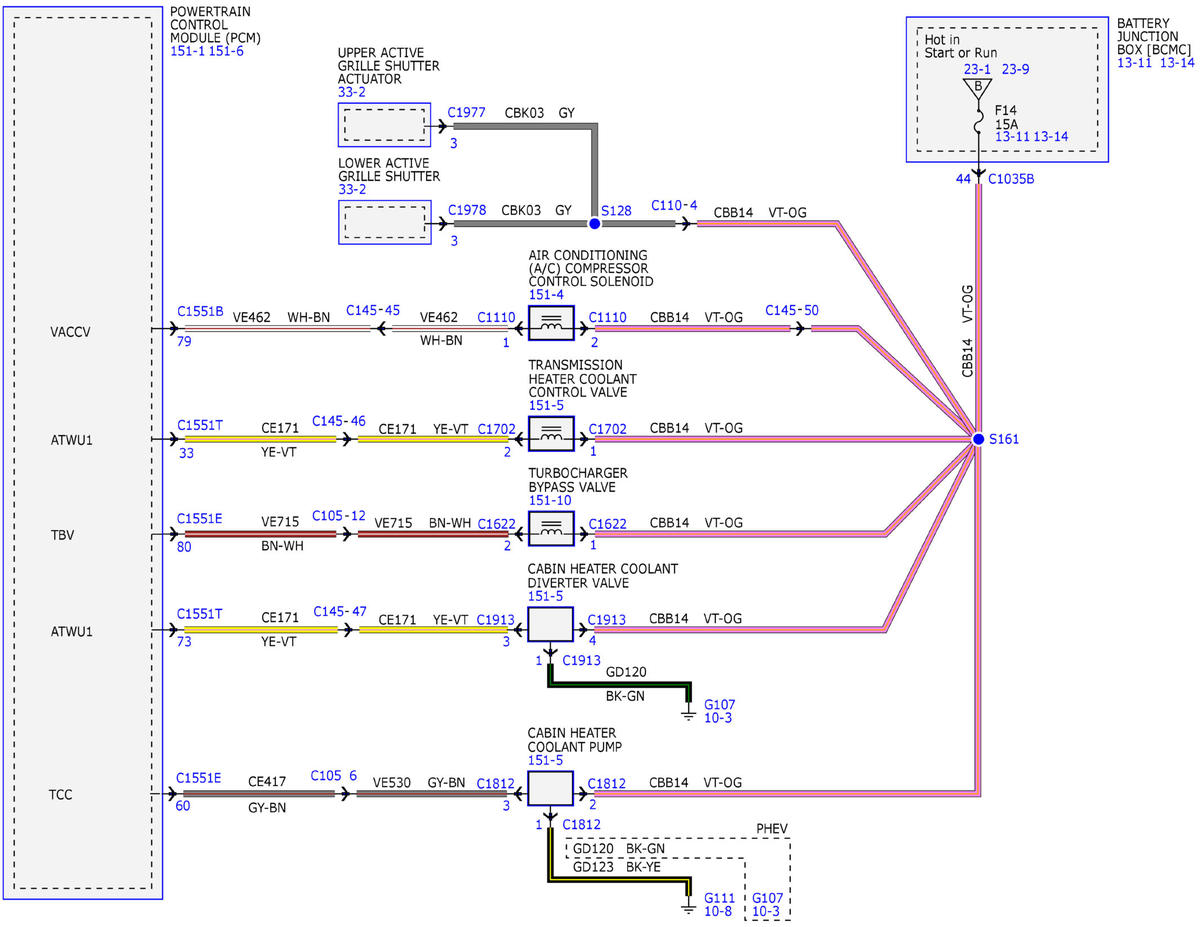The height and width of the screenshot is (927, 1200).
Task: Open the C1551E connector link at pin 80
Action: 200,518
